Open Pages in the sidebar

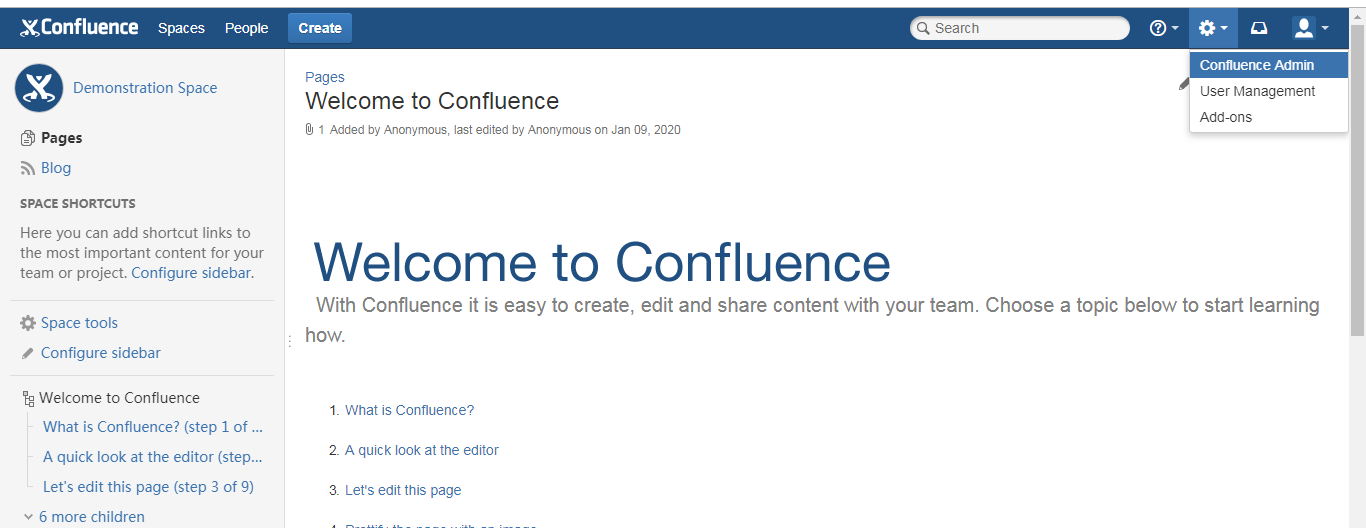click(61, 138)
